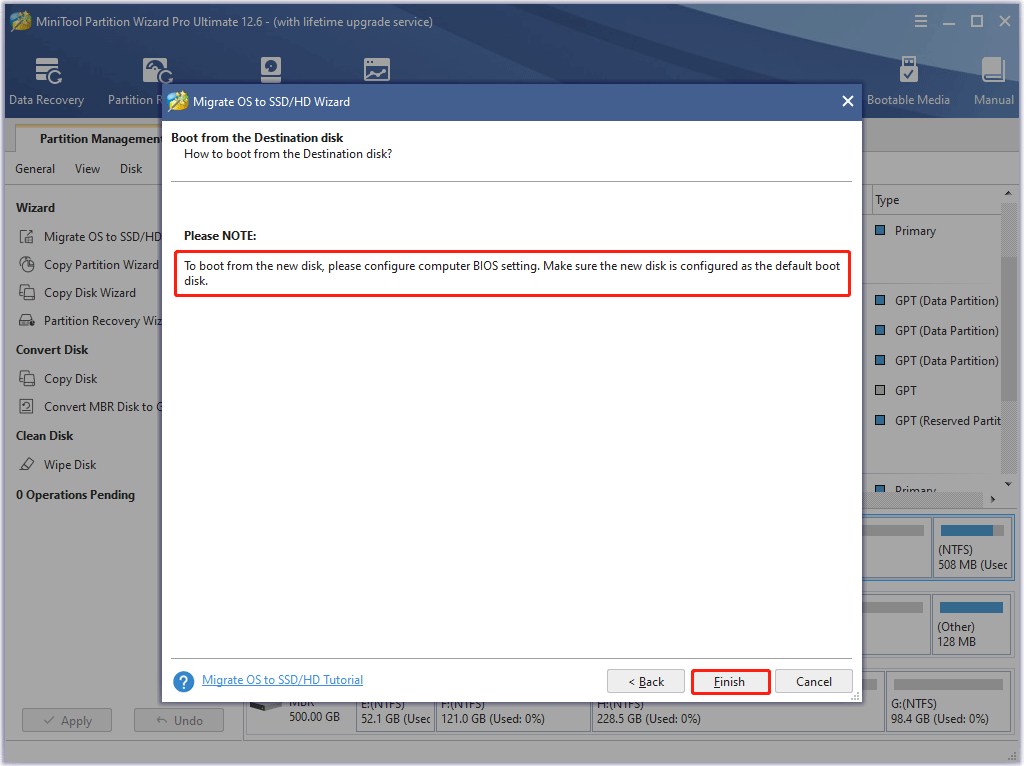Select the G:(NTFS) 98.4 GB partition block
The width and height of the screenshot is (1026, 766).
click(949, 701)
